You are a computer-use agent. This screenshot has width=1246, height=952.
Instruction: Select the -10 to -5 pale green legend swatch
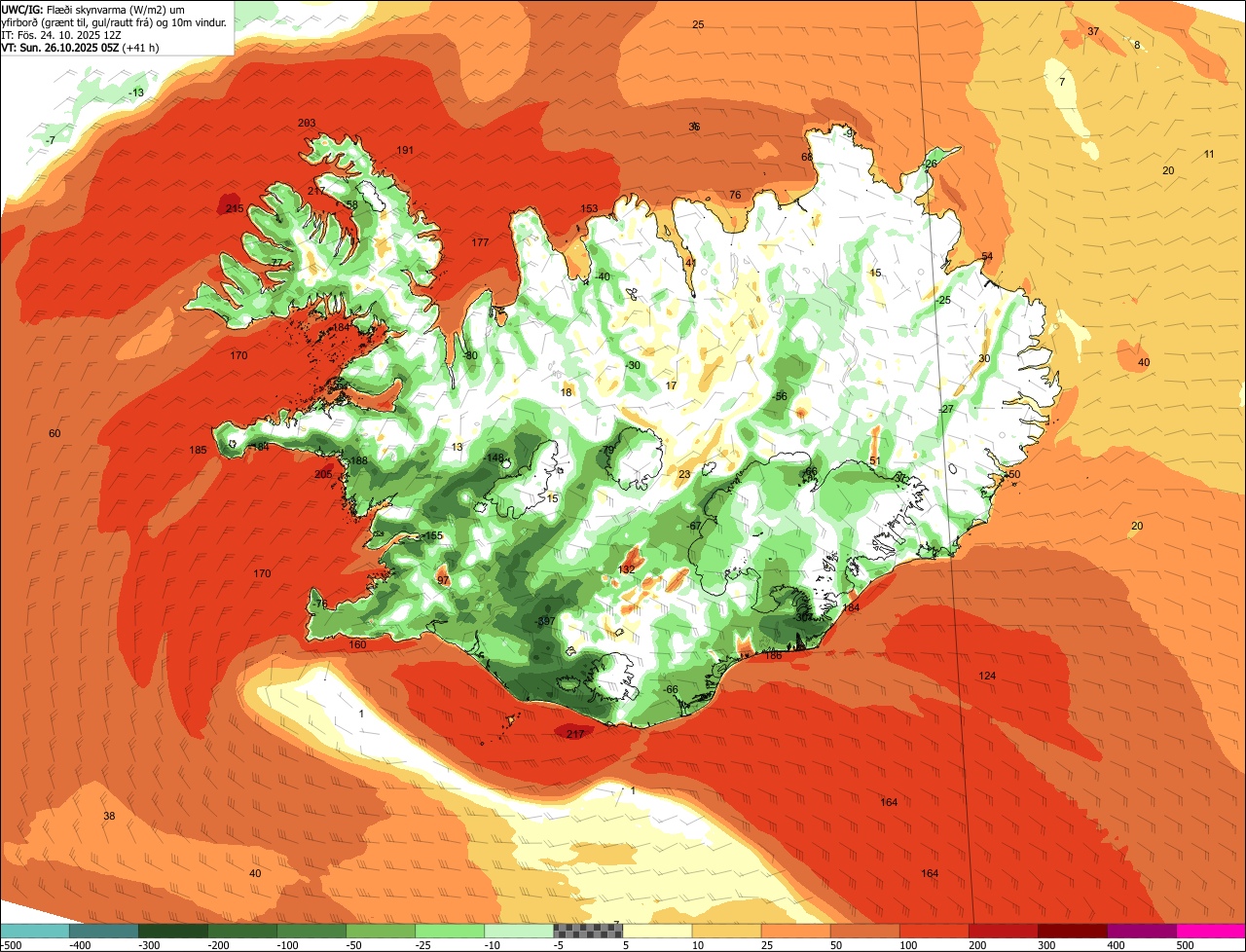tap(519, 932)
